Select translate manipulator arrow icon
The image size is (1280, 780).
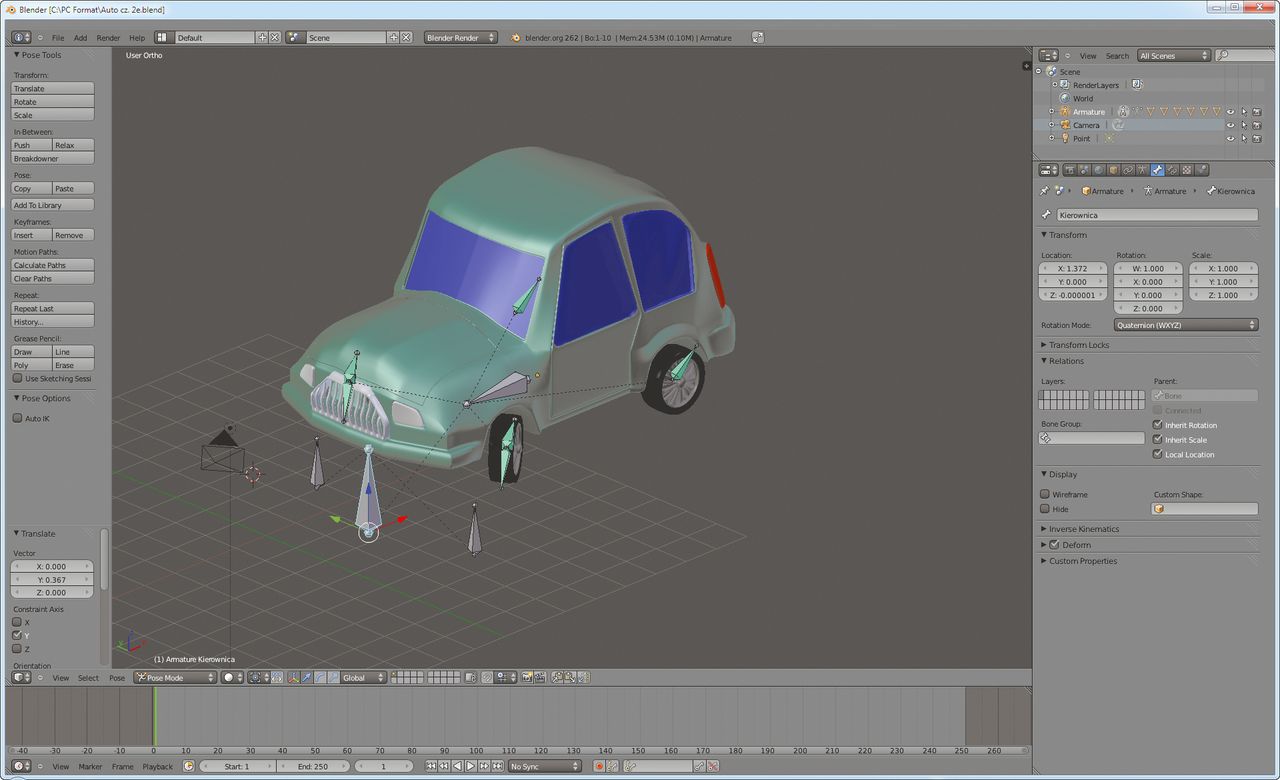click(x=307, y=677)
